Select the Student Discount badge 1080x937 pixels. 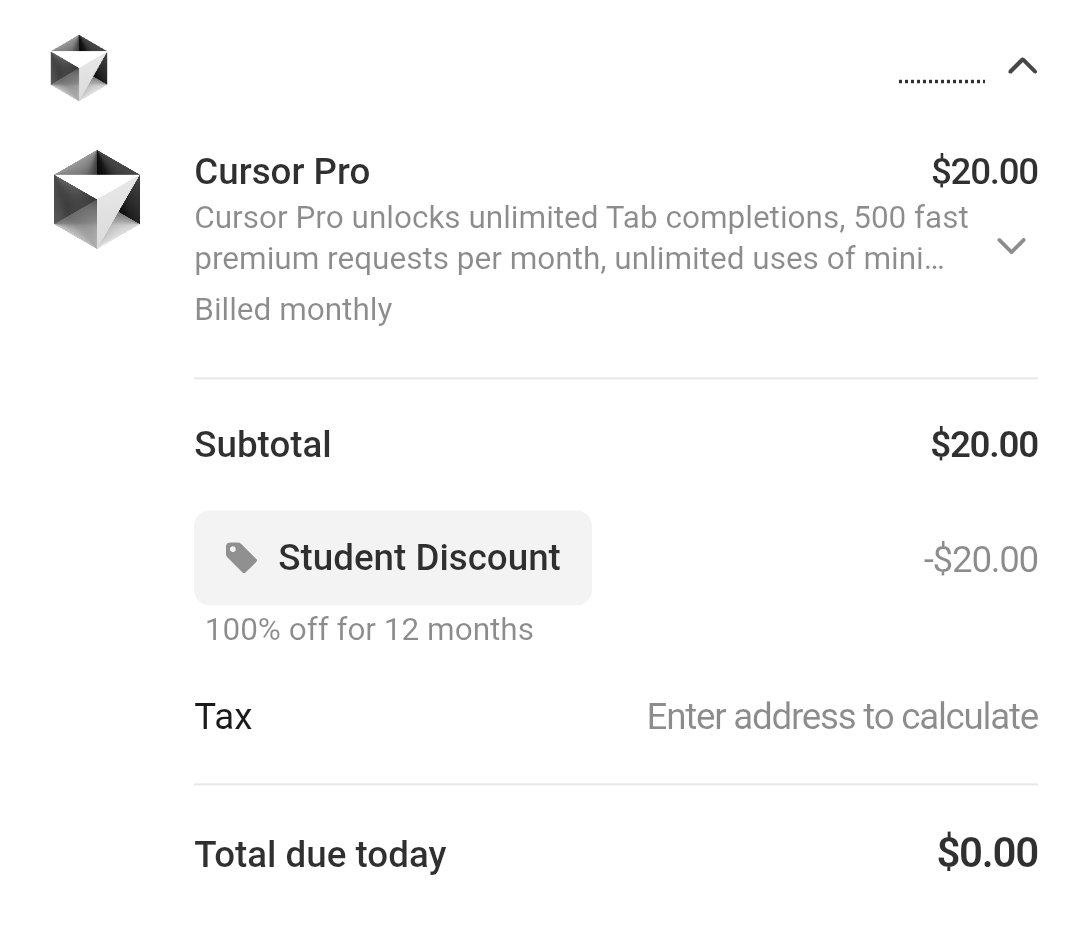point(393,558)
